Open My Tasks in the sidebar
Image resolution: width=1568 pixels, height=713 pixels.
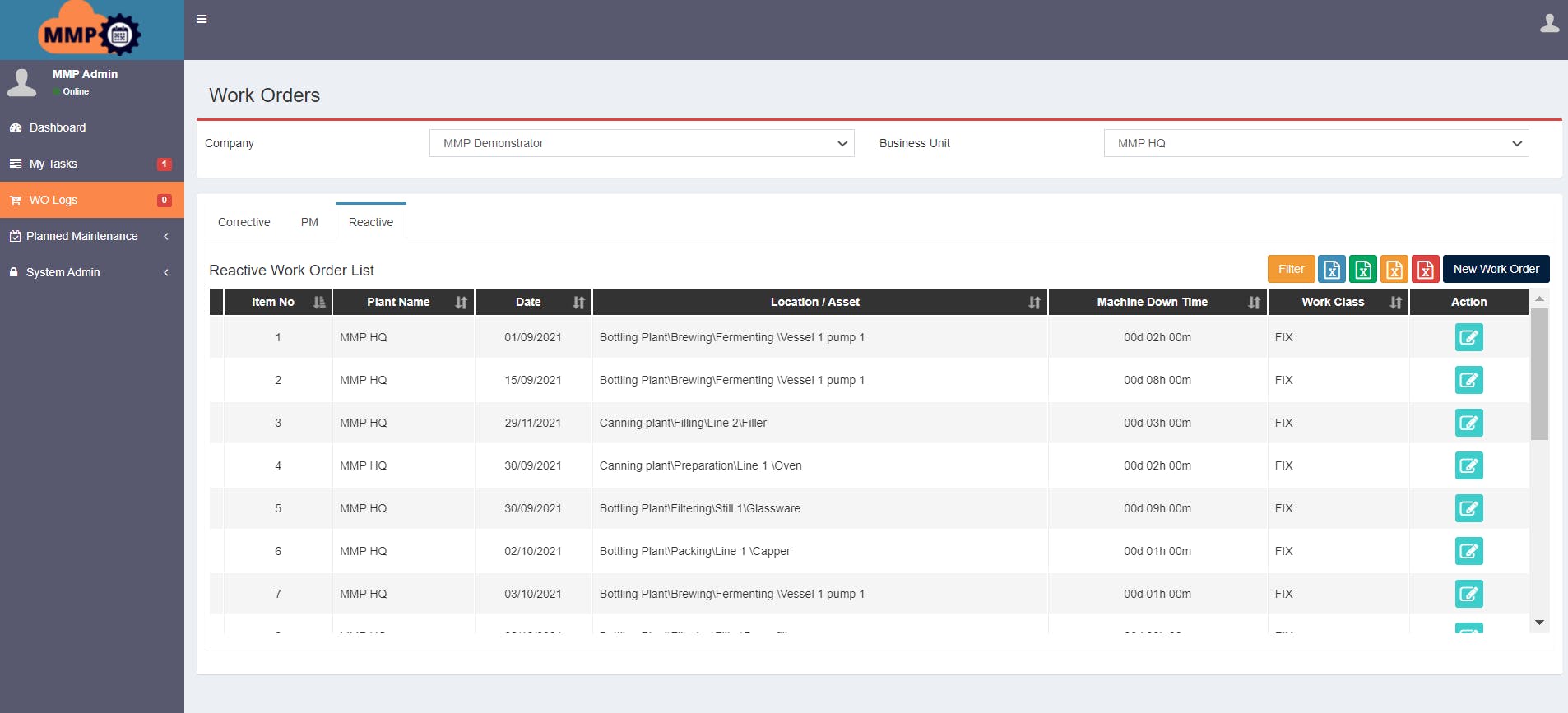pos(92,164)
